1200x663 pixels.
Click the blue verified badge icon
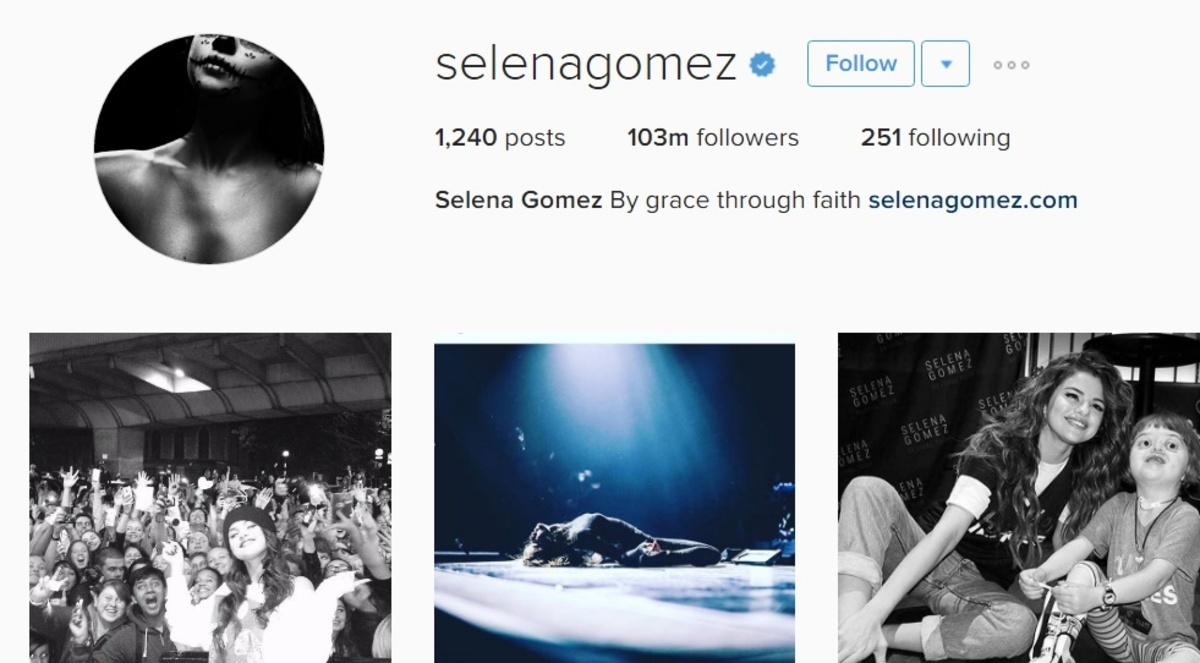763,65
